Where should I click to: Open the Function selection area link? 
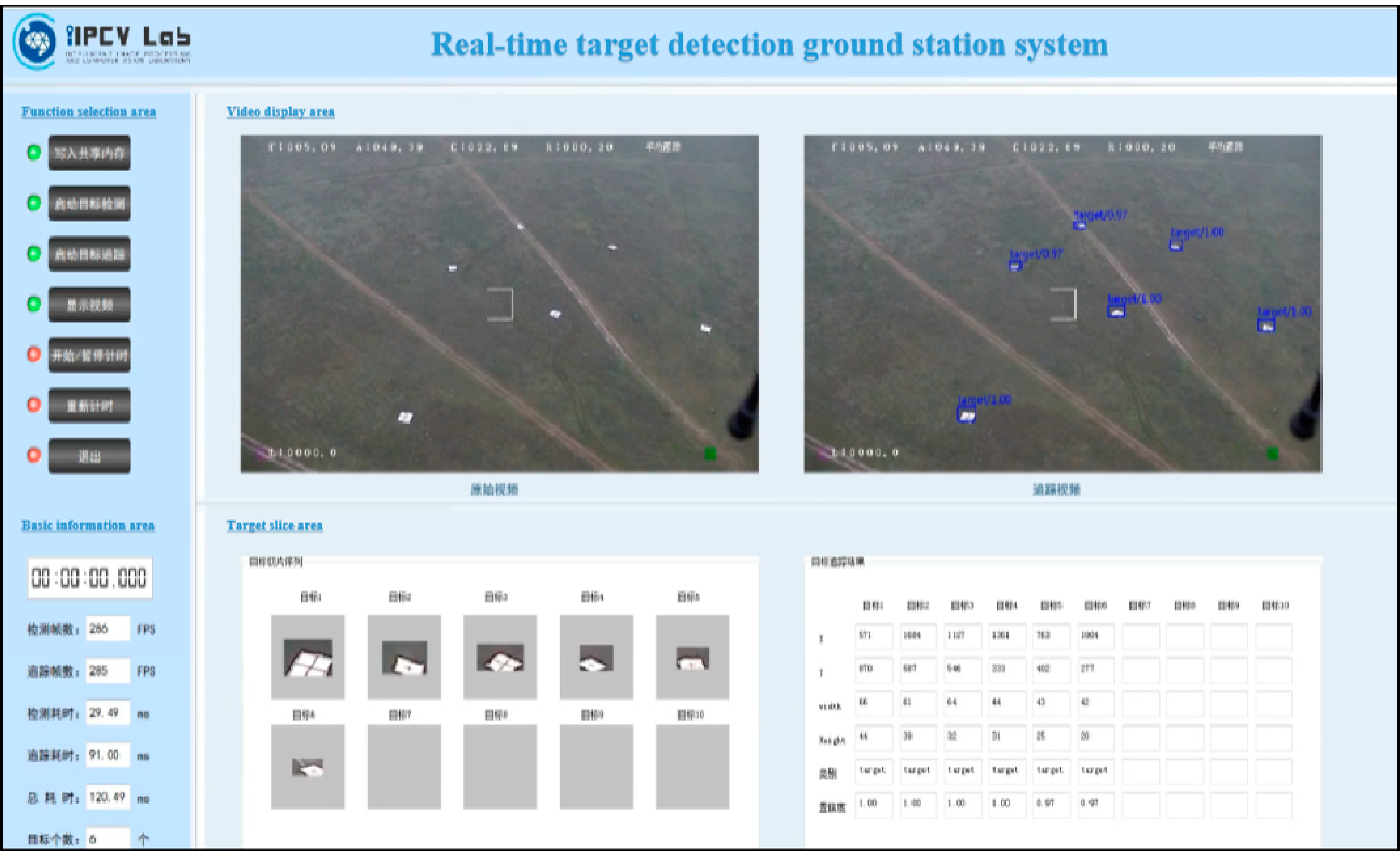(88, 112)
